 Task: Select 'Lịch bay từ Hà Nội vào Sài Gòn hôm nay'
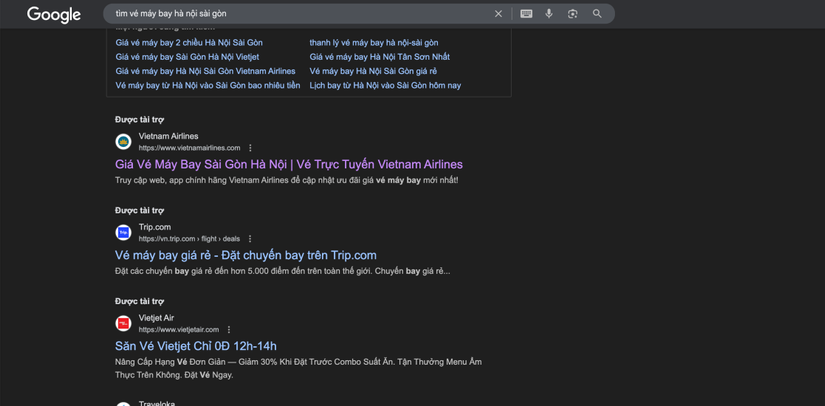(385, 85)
